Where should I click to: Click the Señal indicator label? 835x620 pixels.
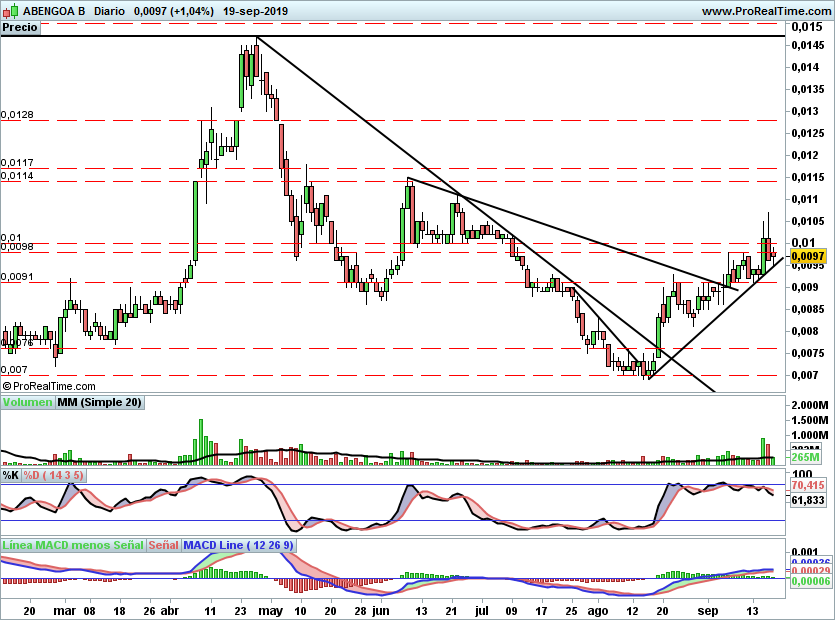click(x=163, y=545)
